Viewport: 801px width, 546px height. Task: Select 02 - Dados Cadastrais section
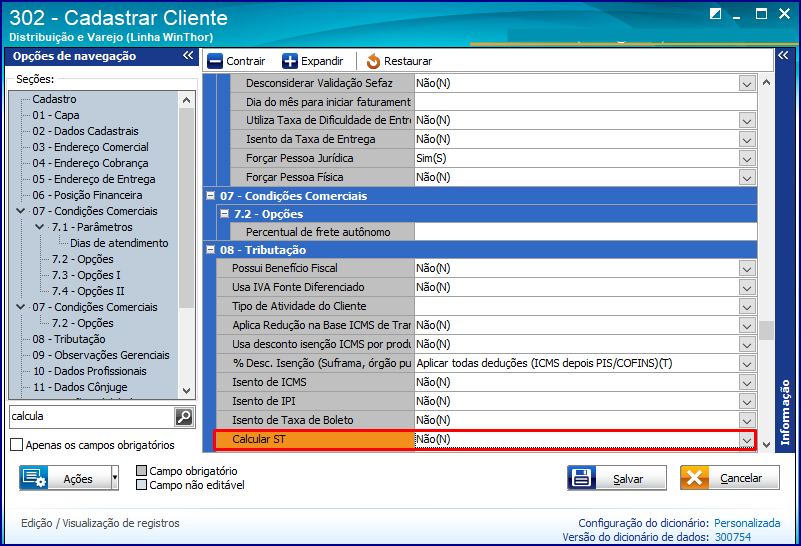click(85, 131)
